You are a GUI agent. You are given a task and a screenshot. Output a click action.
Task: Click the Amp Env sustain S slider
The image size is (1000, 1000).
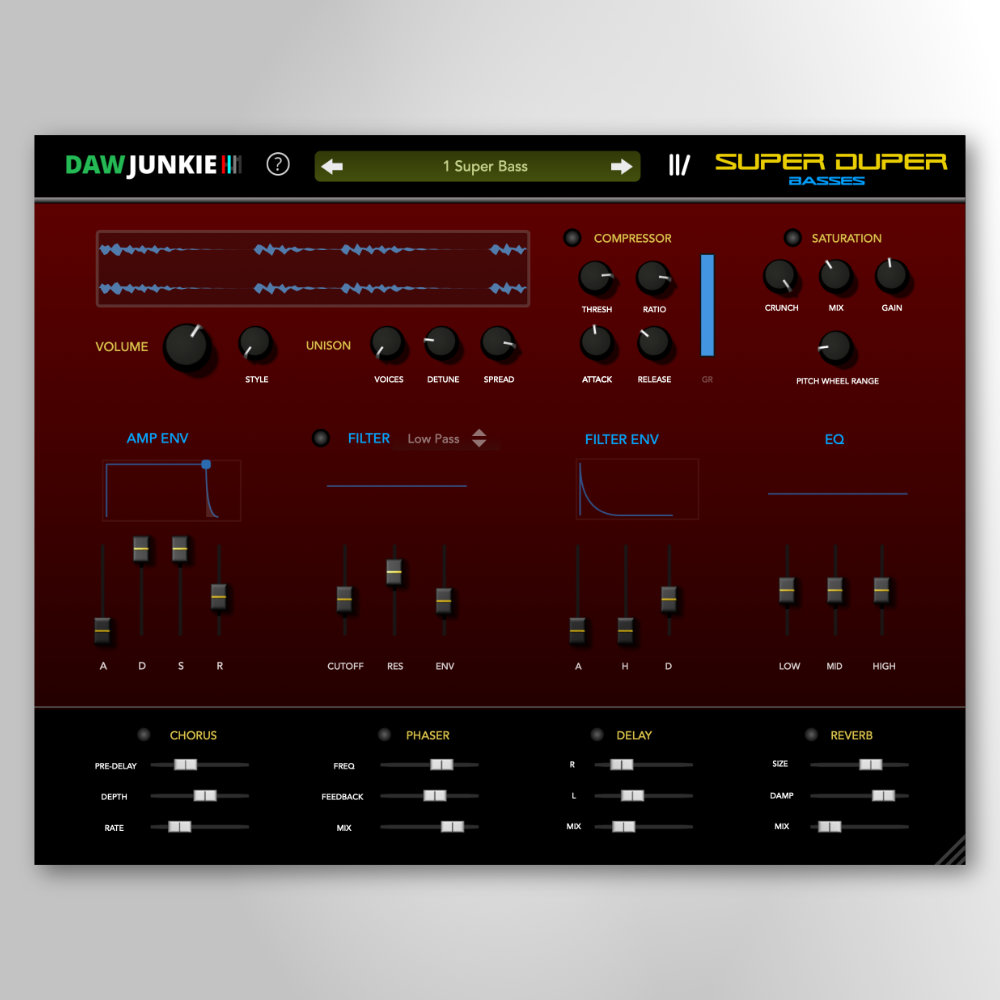click(180, 548)
